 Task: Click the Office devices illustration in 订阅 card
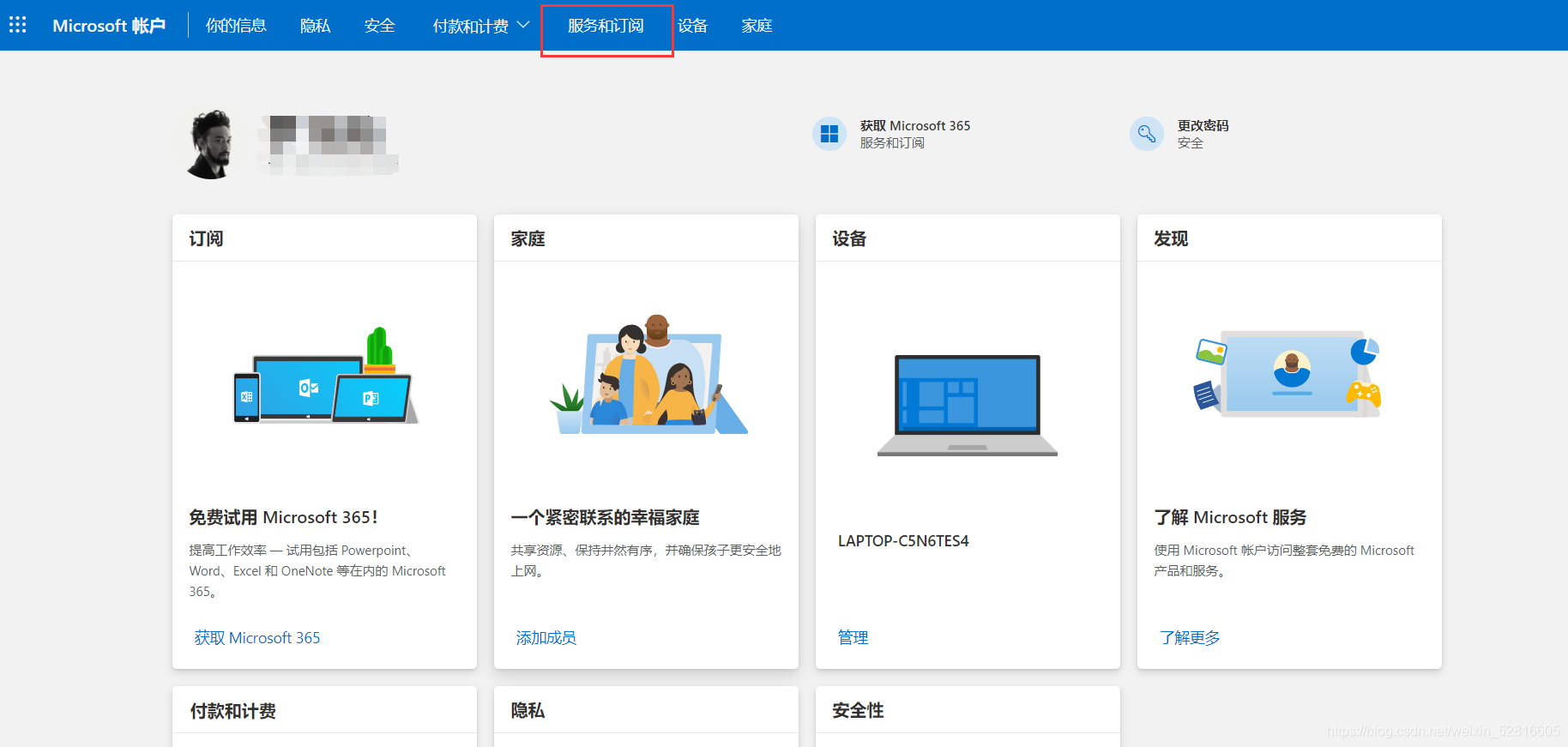[x=325, y=376]
